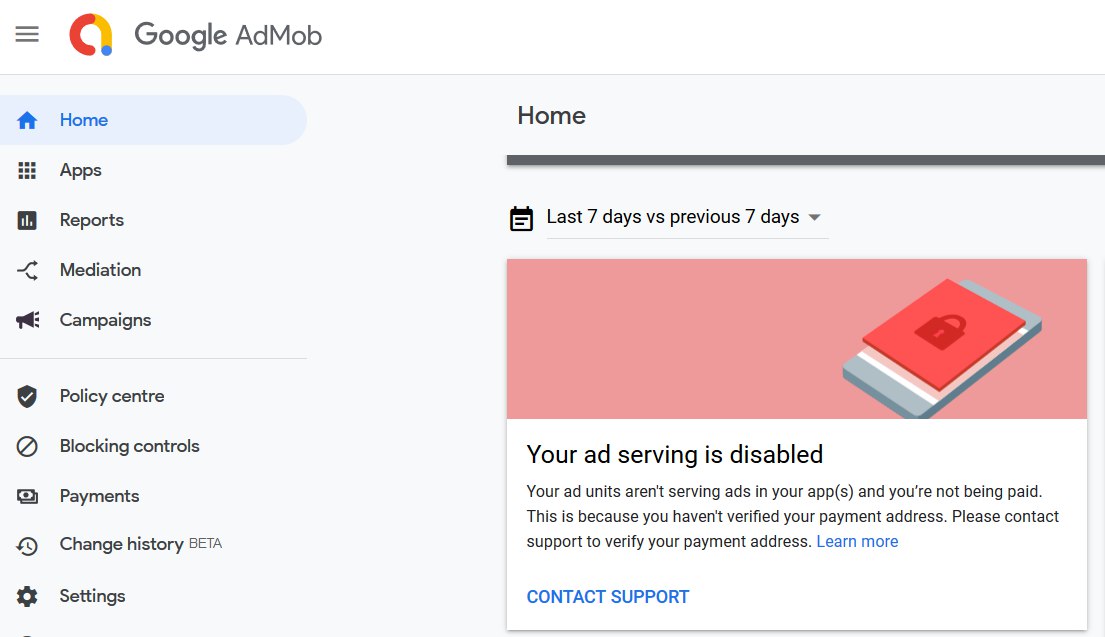Click the Apps grid icon
This screenshot has height=637, width=1105.
[x=27, y=171]
